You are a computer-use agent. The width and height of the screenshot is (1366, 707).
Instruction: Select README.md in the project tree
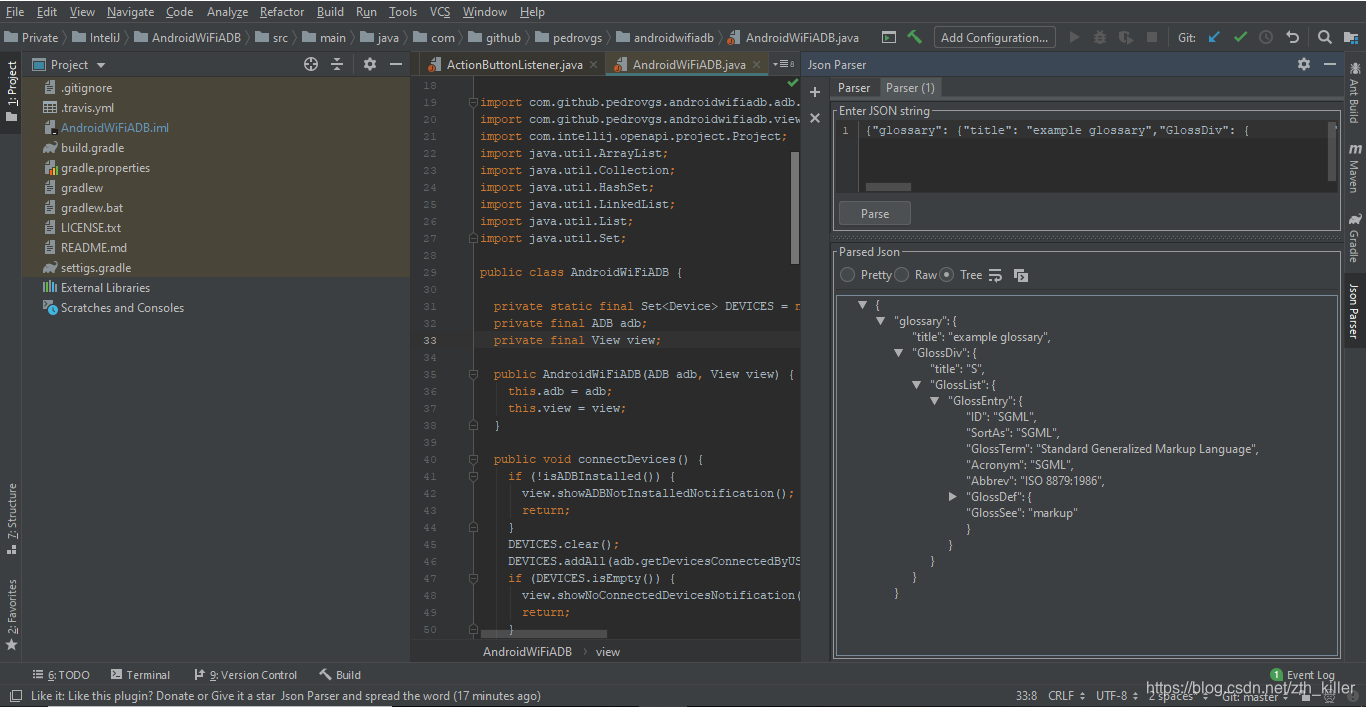click(93, 248)
